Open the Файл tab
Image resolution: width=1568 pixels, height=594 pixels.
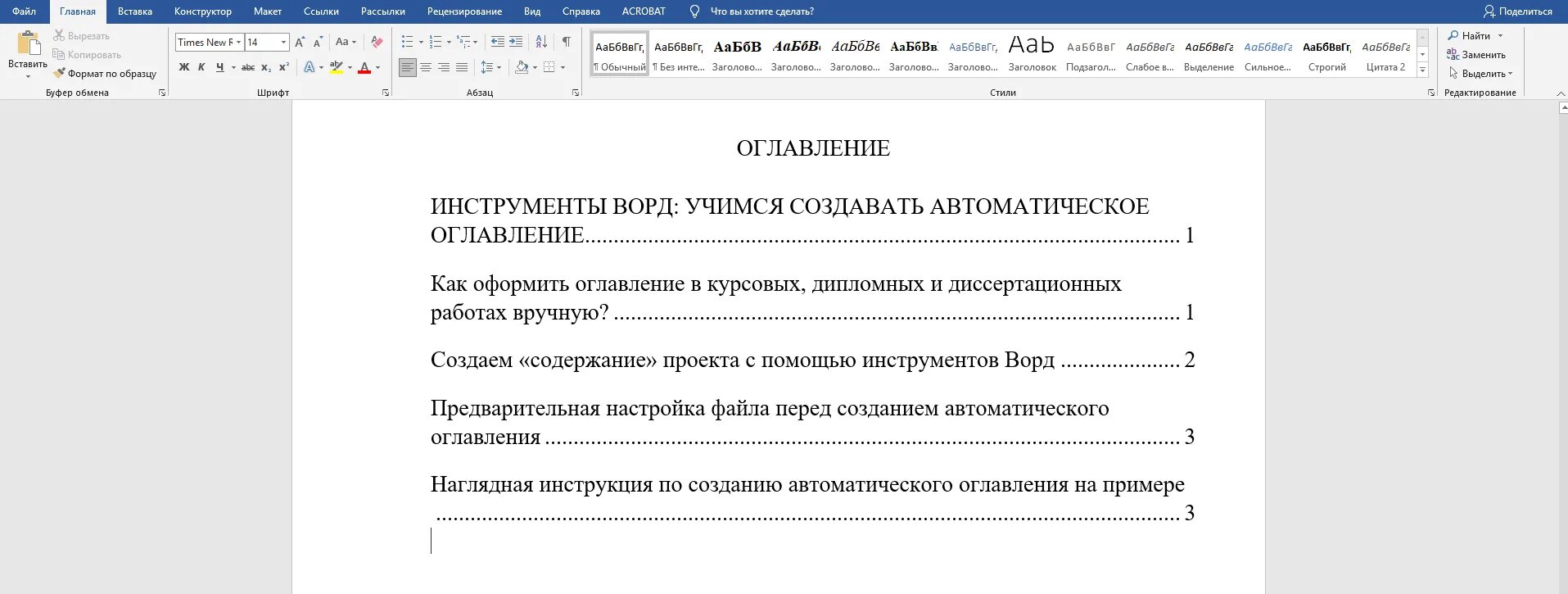tap(25, 11)
